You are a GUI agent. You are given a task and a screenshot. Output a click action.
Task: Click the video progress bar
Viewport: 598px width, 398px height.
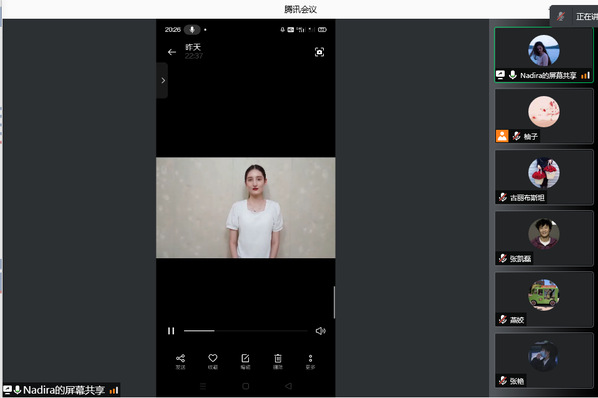point(246,331)
